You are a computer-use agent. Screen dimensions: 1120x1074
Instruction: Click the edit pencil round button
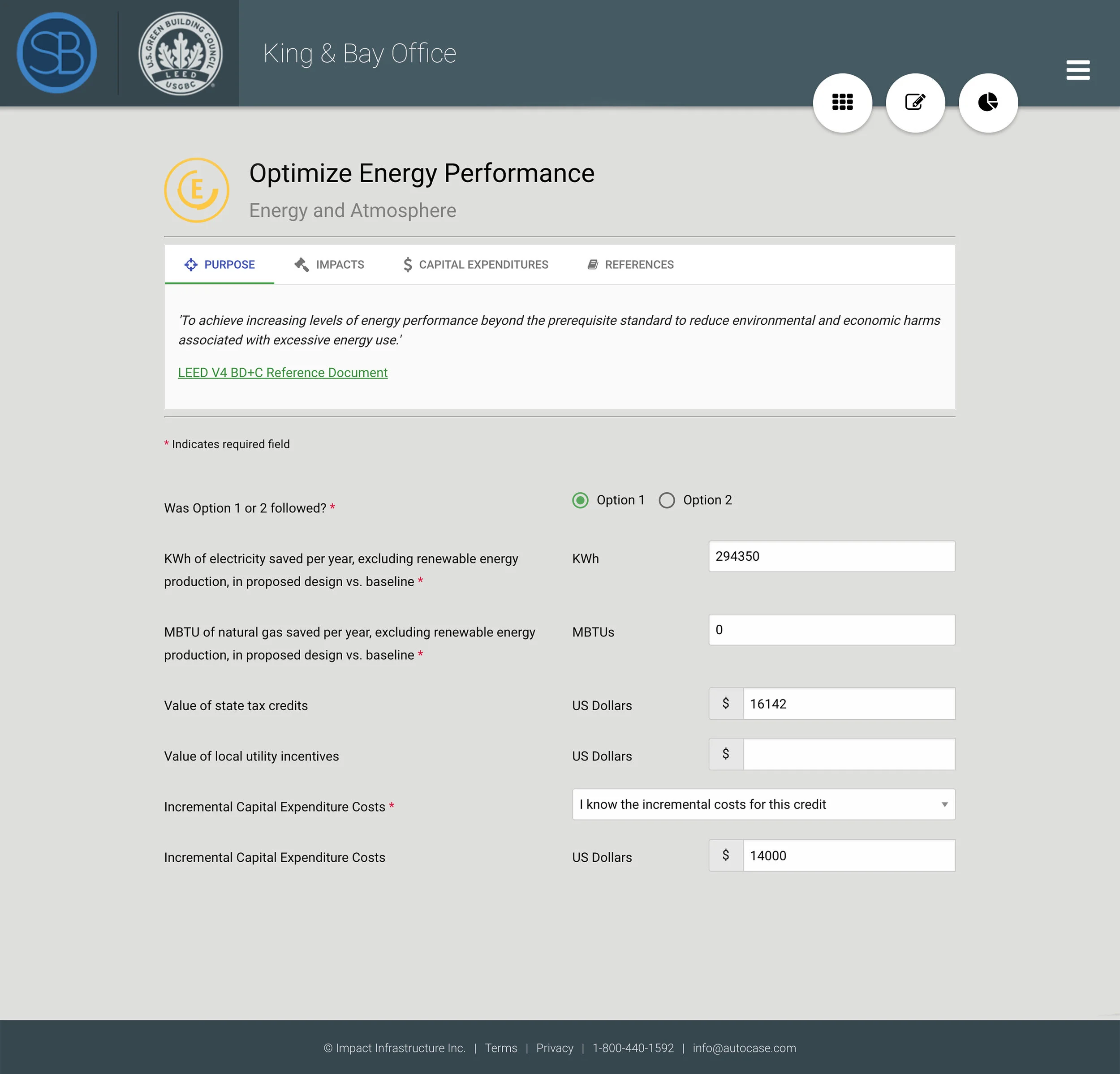915,103
